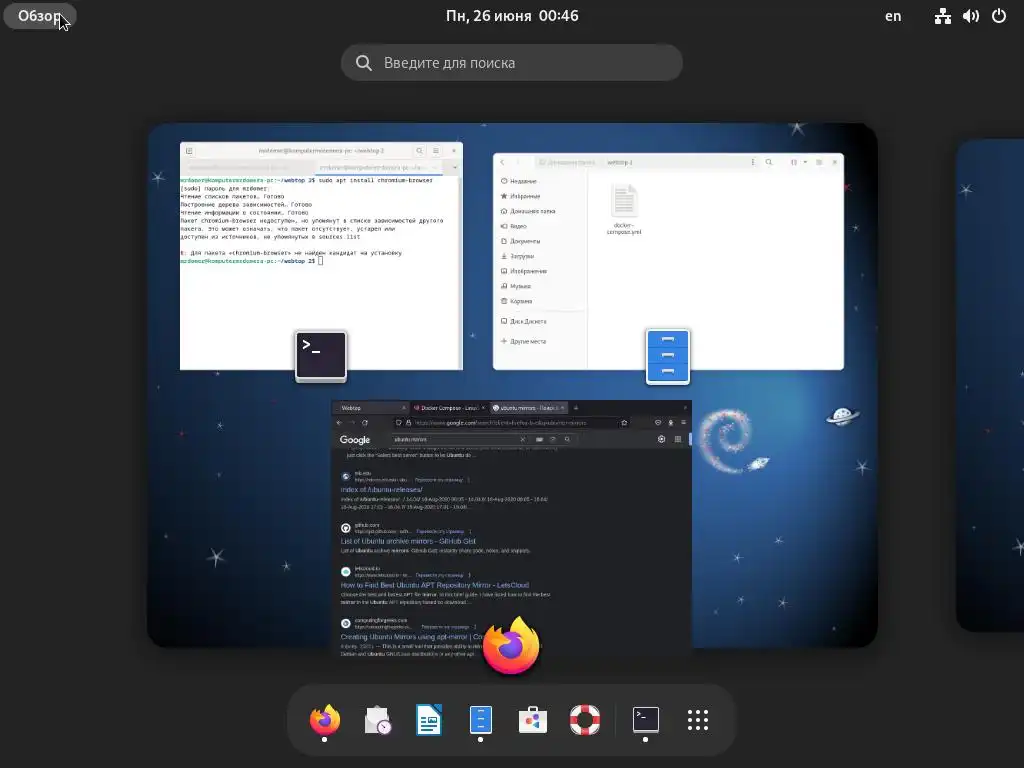The width and height of the screenshot is (1024, 768).
Task: Click the Введите для поиска field
Action: click(512, 63)
